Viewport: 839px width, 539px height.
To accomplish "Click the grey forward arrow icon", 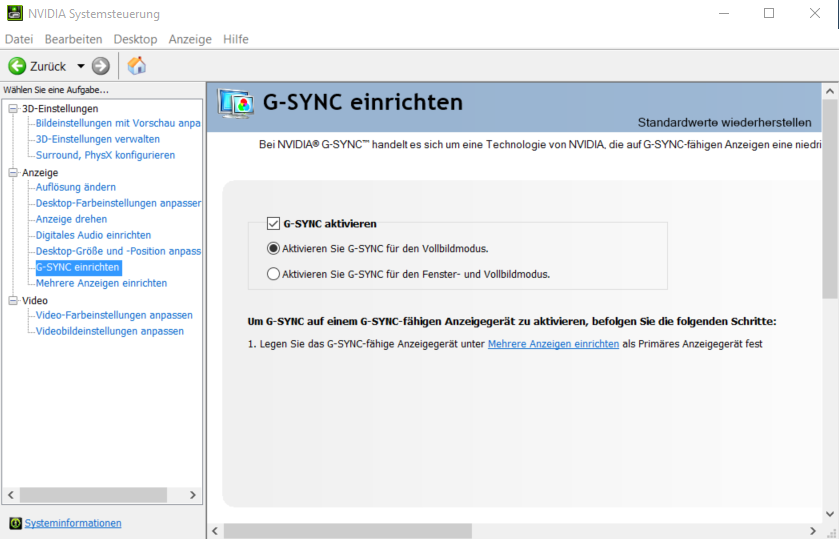I will point(101,66).
